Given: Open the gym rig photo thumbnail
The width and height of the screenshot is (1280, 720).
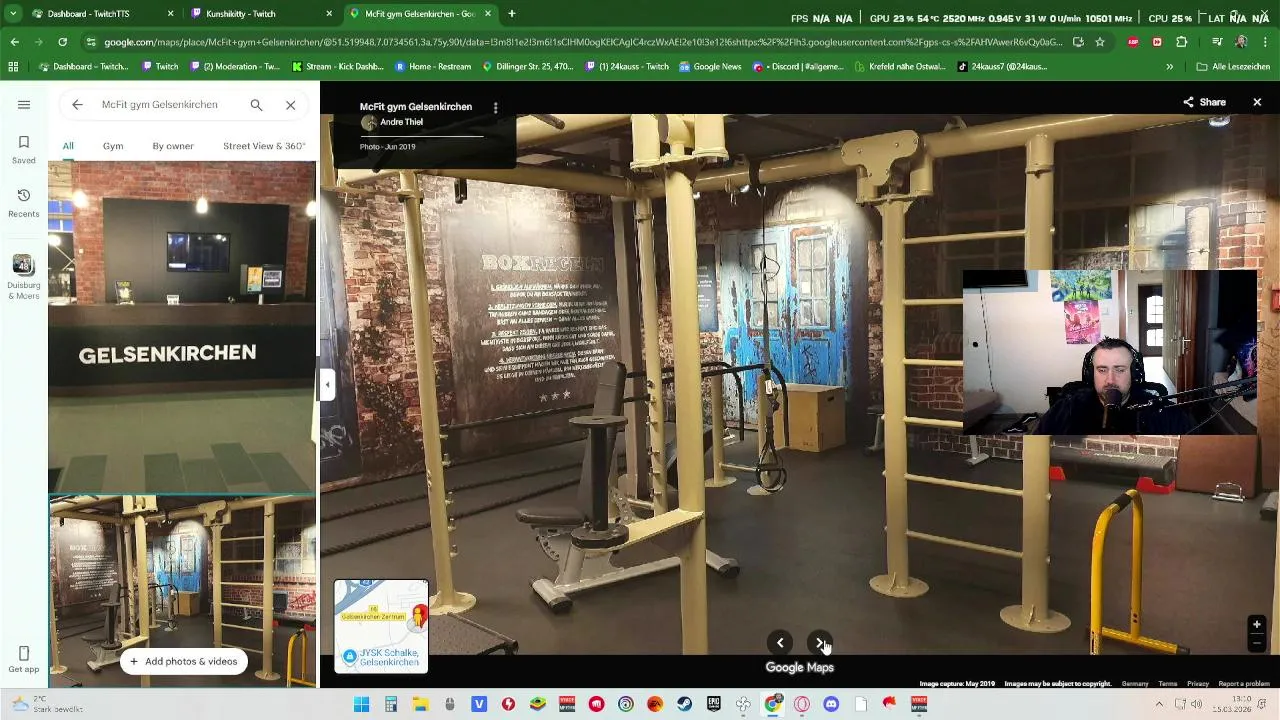Looking at the screenshot, I should click(182, 592).
